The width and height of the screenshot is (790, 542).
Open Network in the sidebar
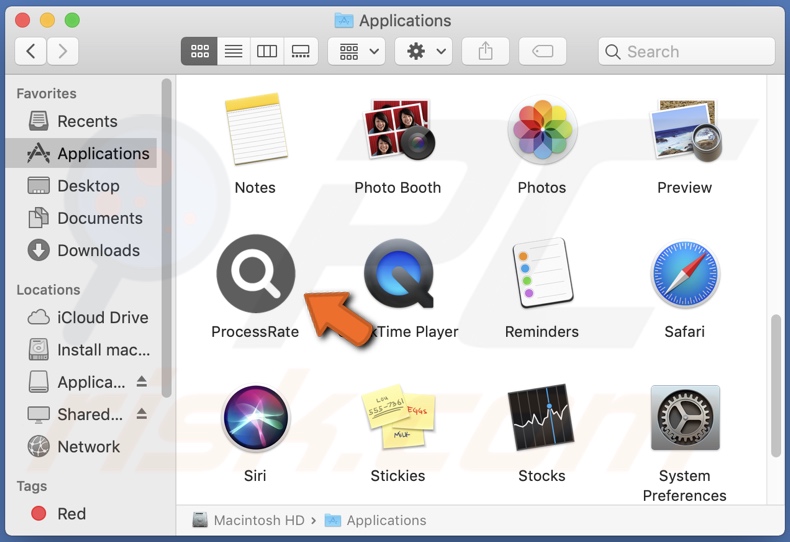tap(83, 446)
